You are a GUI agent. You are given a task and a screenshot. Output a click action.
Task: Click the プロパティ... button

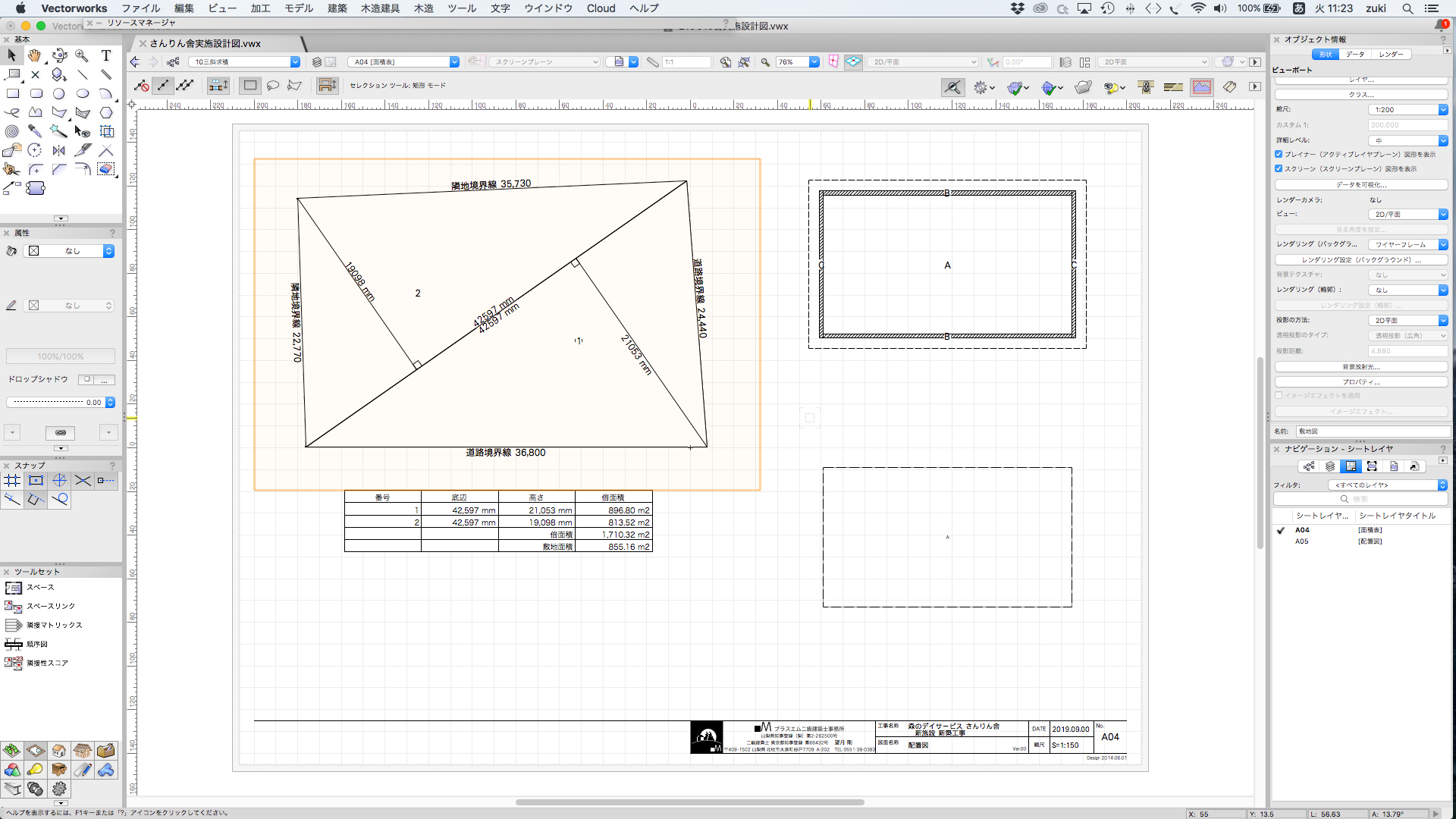pyautogui.click(x=1361, y=382)
